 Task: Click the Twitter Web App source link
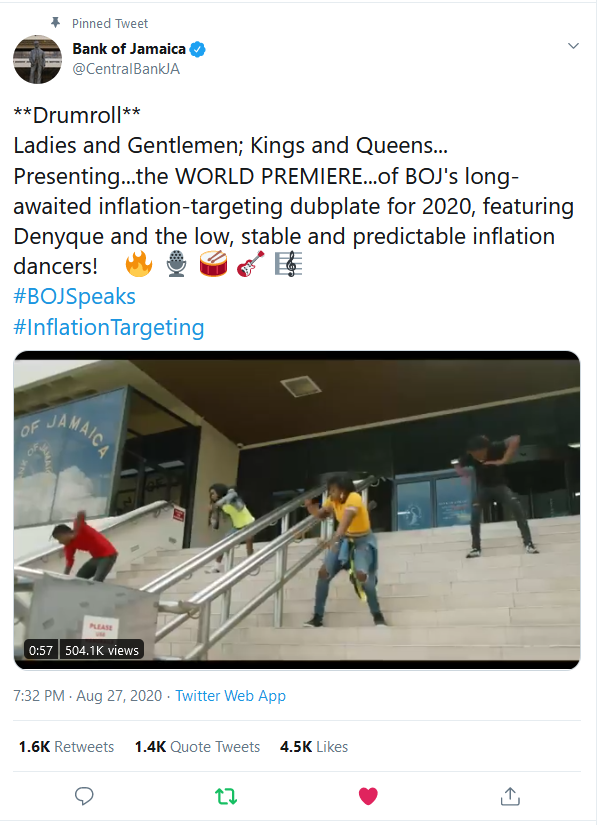point(230,695)
